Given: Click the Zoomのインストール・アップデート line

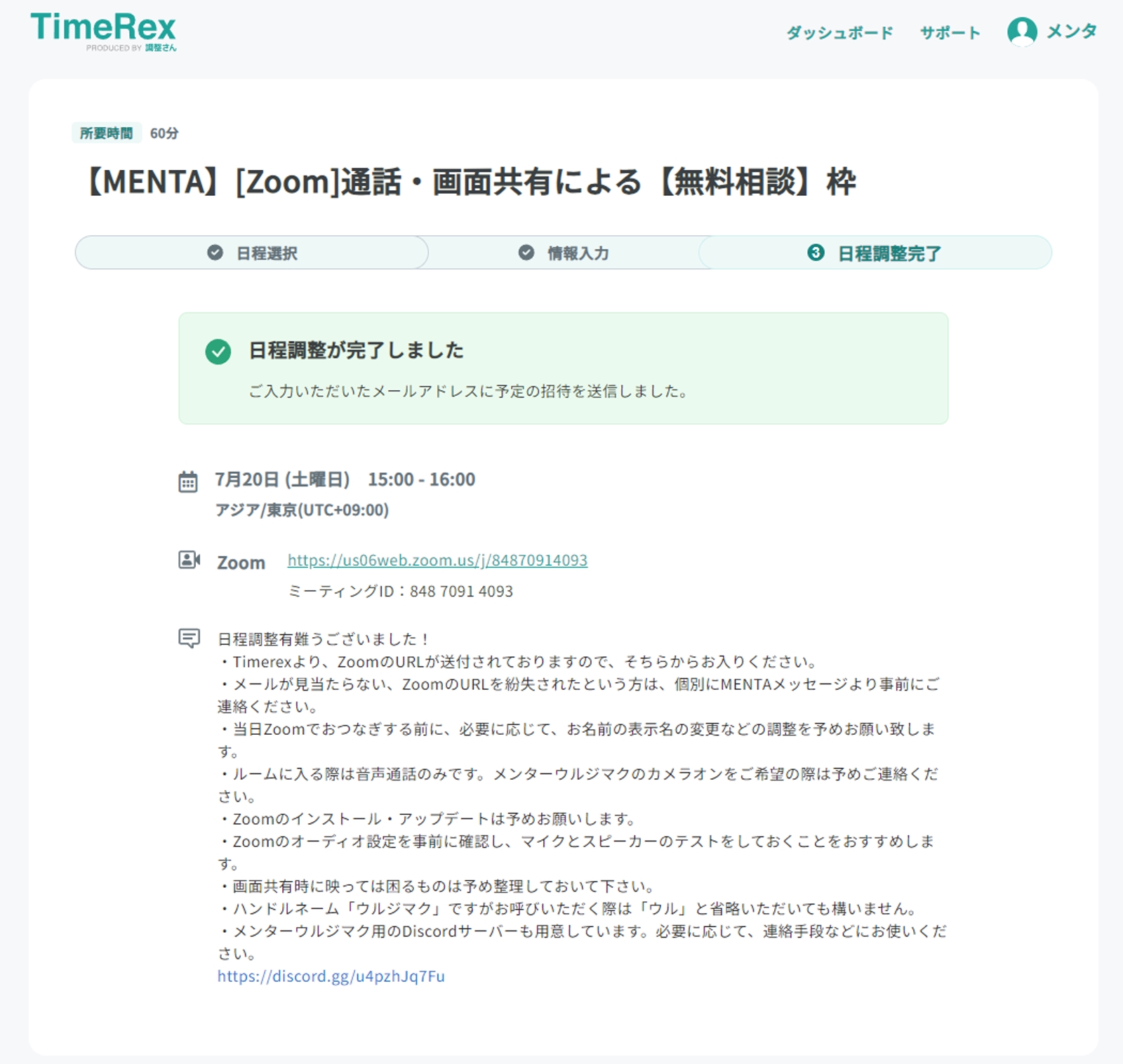Looking at the screenshot, I should pos(428,819).
